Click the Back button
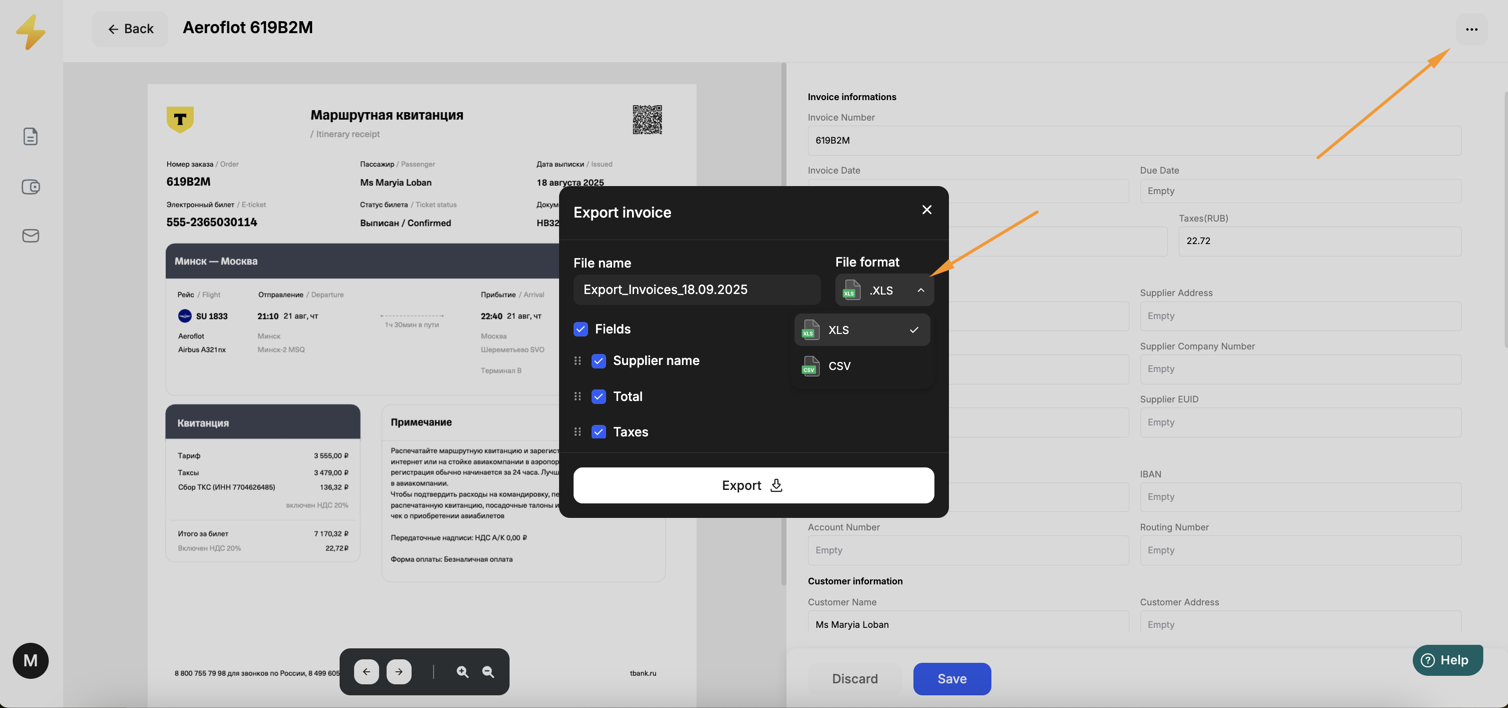The image size is (1508, 708). pos(130,29)
